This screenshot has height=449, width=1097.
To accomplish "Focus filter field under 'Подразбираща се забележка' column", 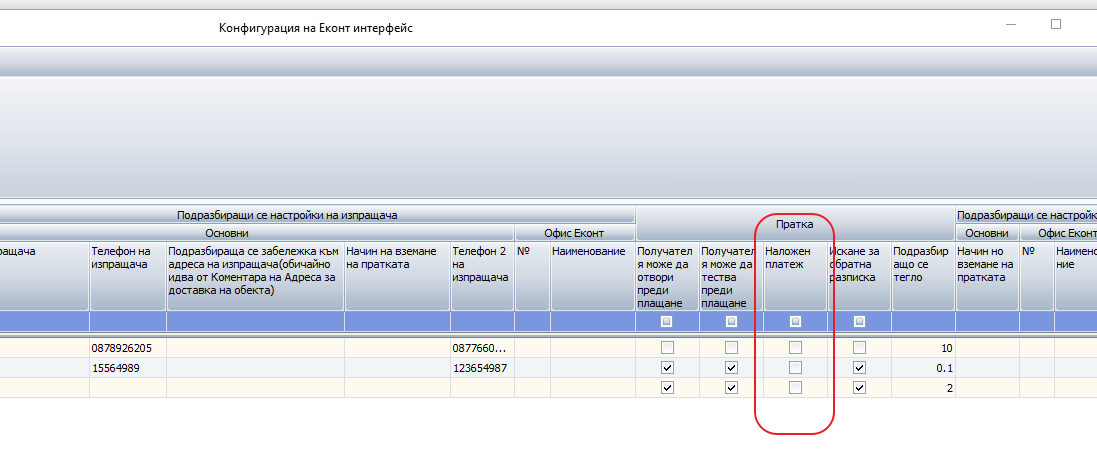I will 255,322.
